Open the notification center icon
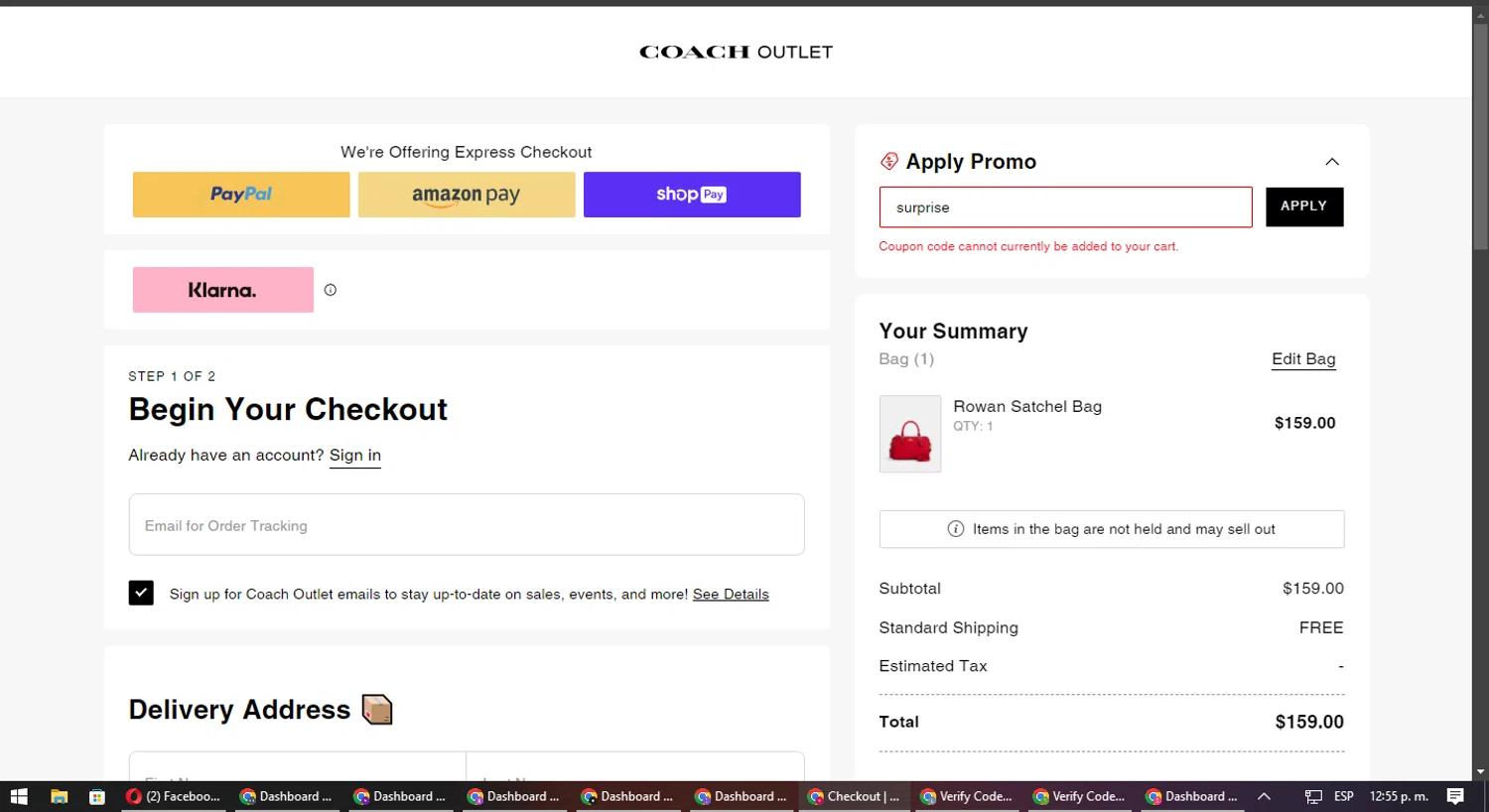Image resolution: width=1489 pixels, height=812 pixels. pyautogui.click(x=1455, y=796)
